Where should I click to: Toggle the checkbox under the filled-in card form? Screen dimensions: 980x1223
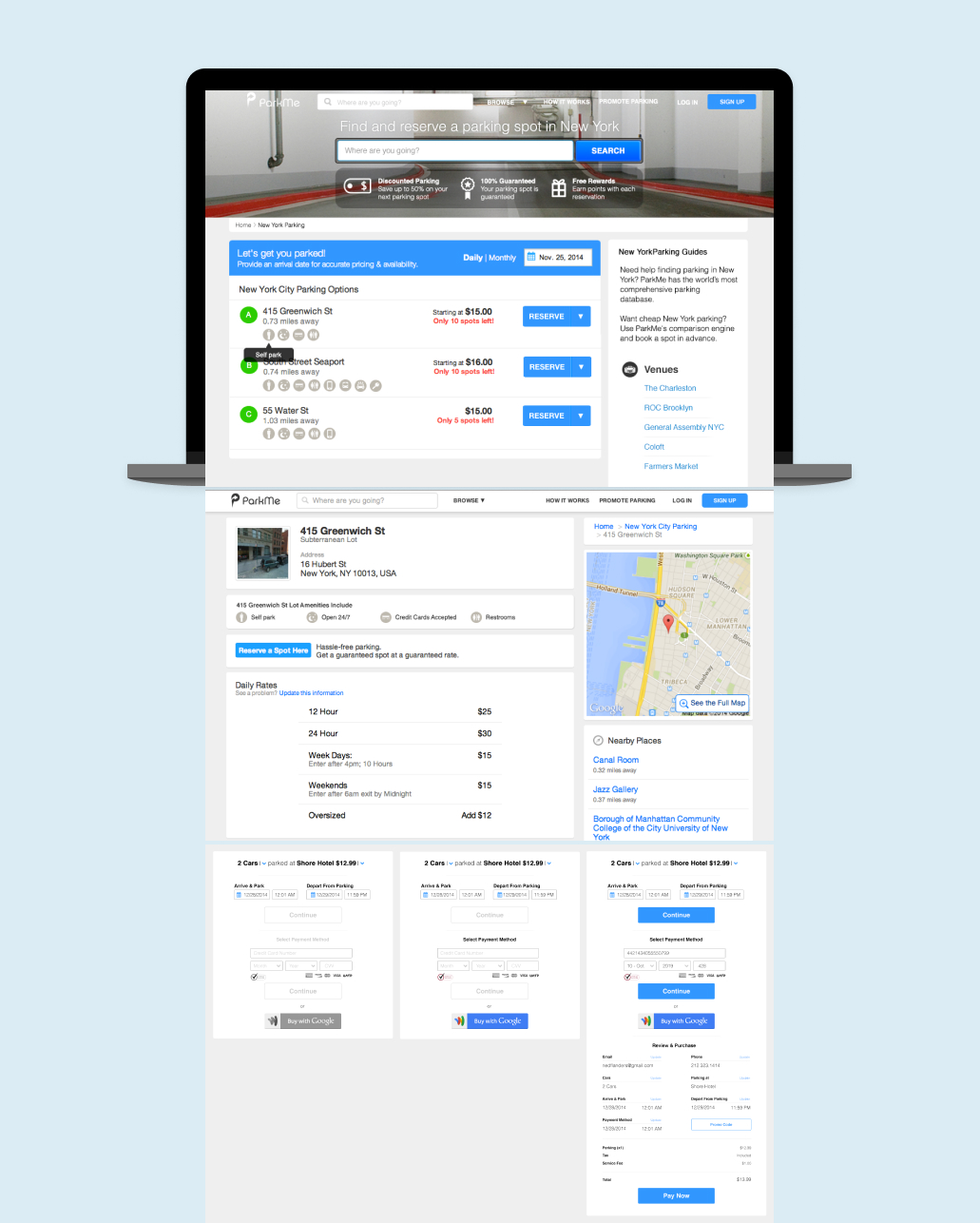[x=628, y=977]
